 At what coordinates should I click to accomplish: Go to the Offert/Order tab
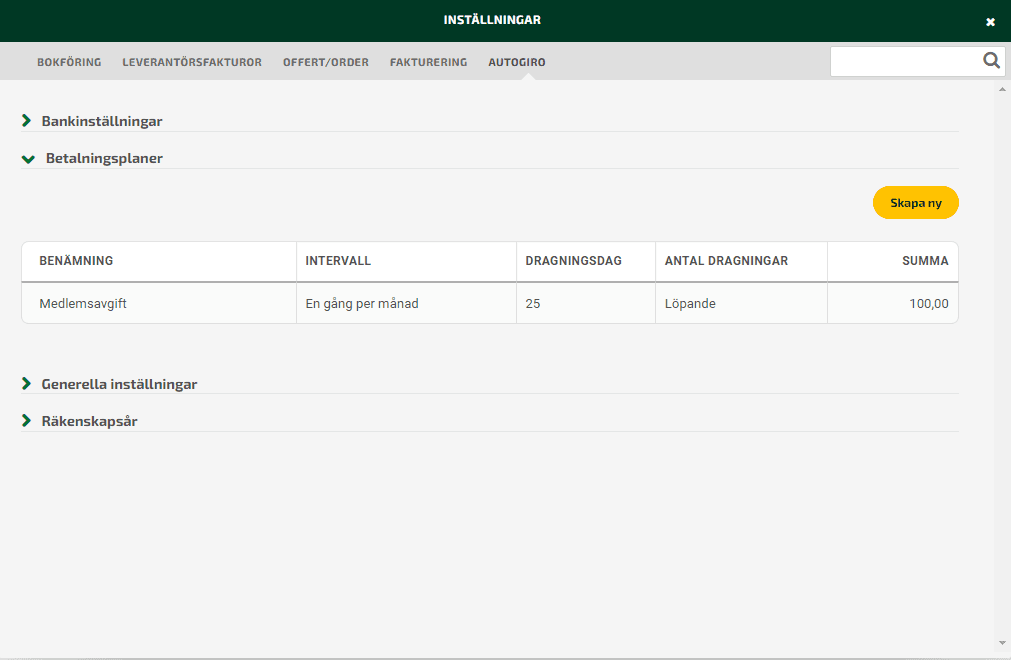(x=326, y=62)
